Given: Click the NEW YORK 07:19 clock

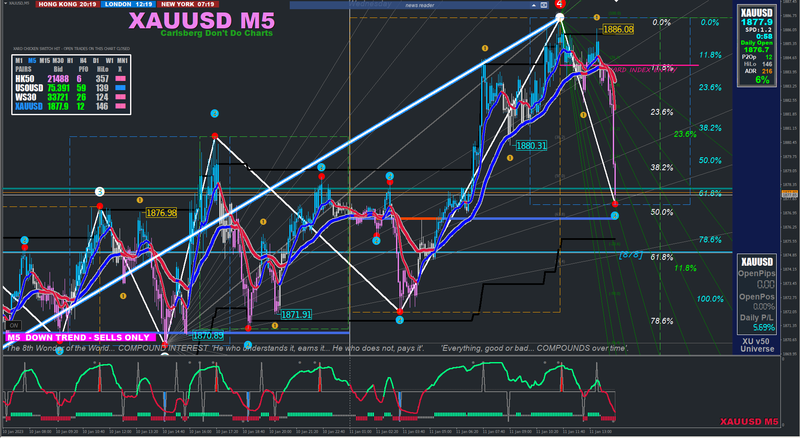Looking at the screenshot, I should pyautogui.click(x=188, y=4).
